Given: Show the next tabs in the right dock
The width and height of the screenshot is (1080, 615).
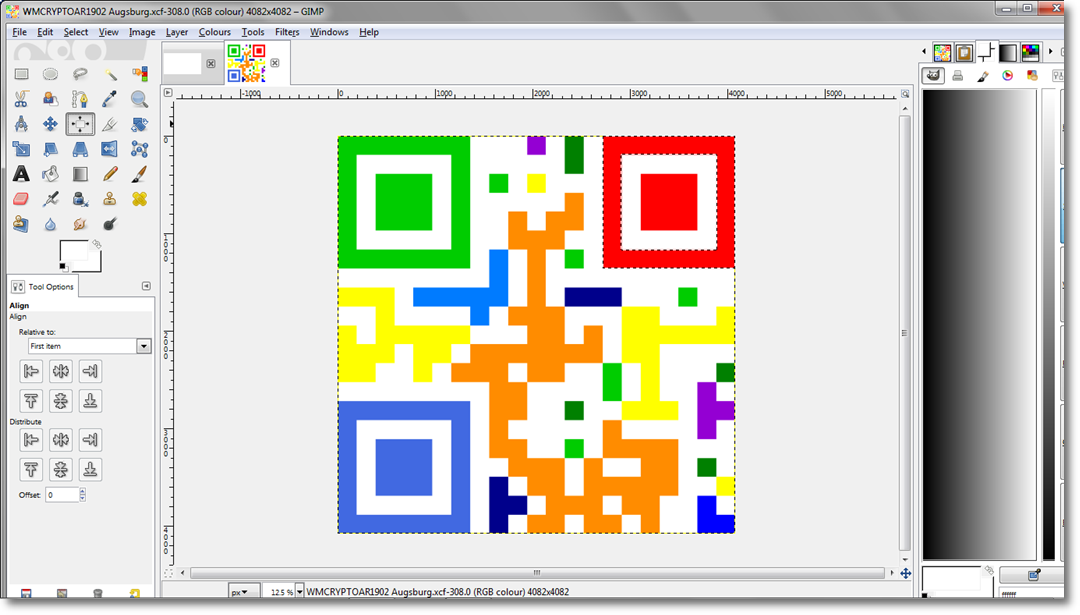Looking at the screenshot, I should click(1050, 52).
